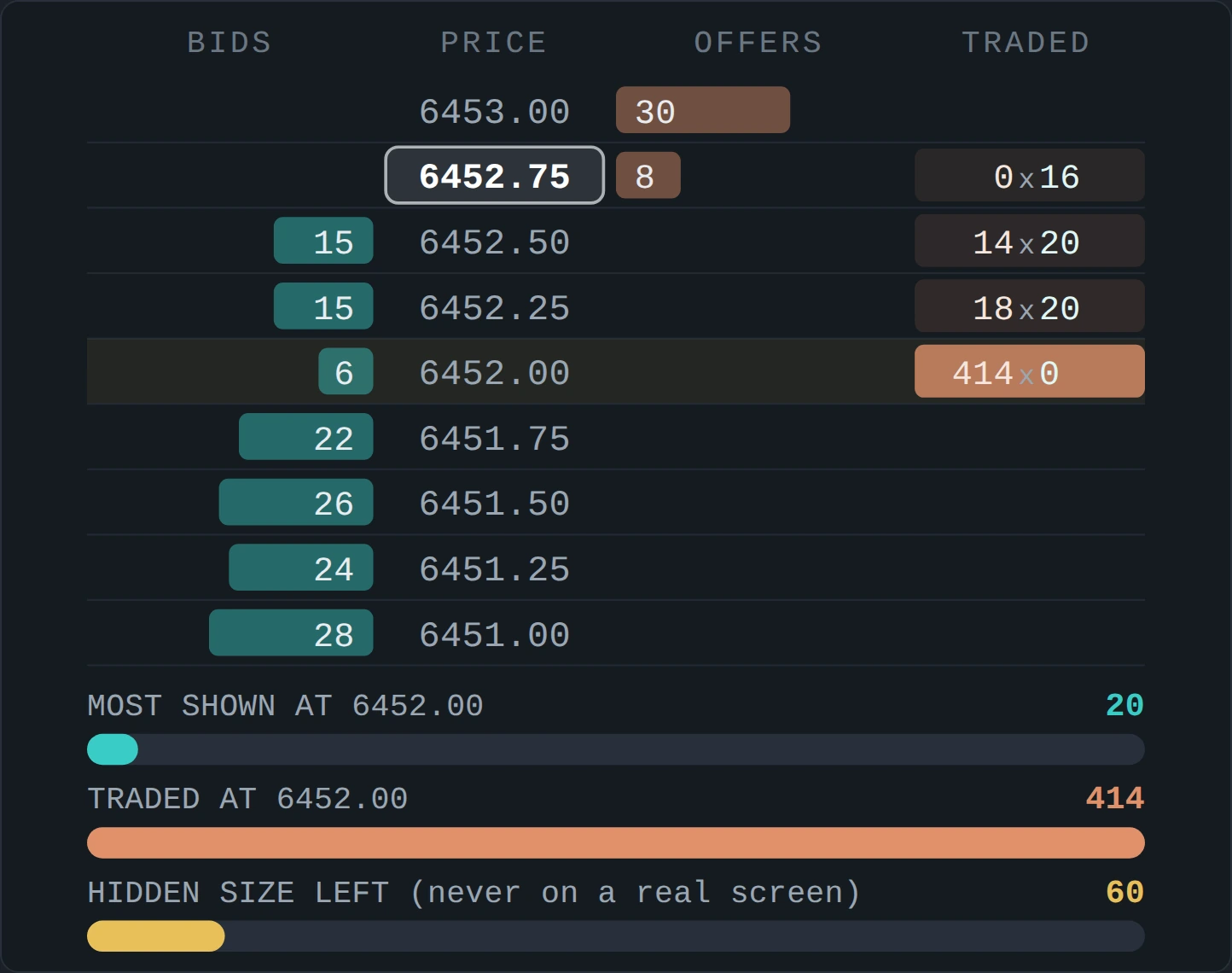Screen dimensions: 1232x973
Task: Click the BIDS column header
Action: (230, 43)
